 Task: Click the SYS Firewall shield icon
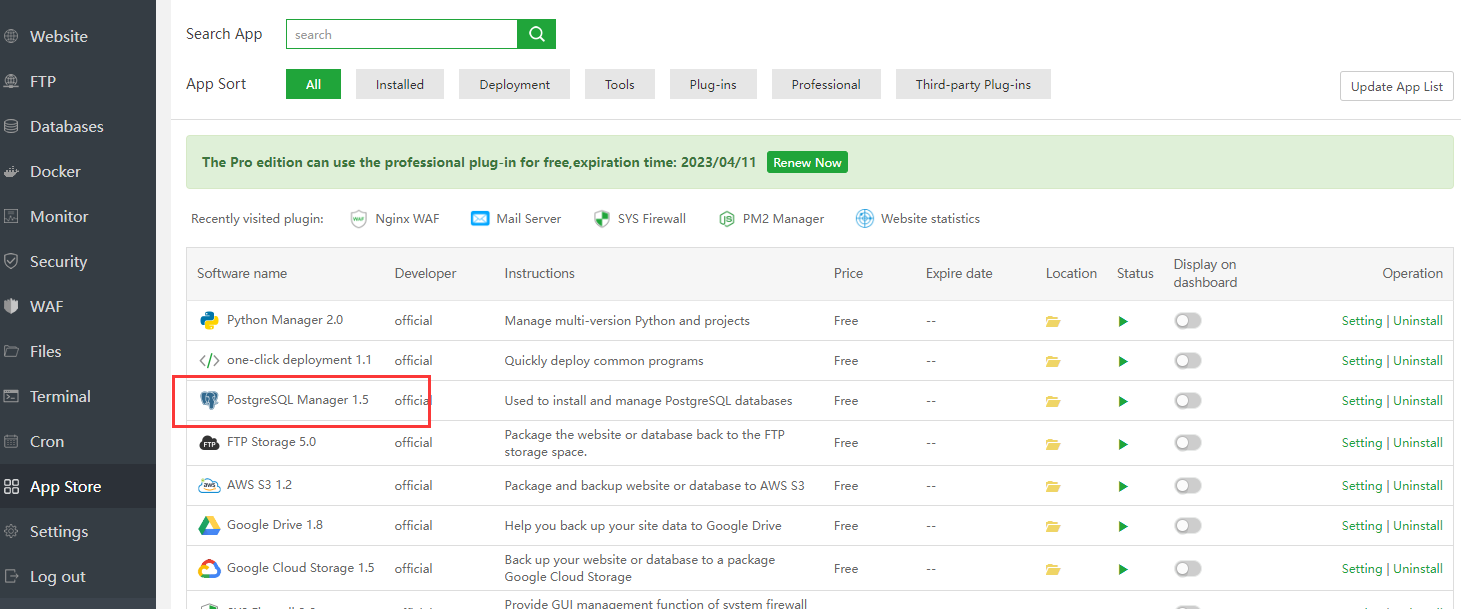click(x=601, y=219)
